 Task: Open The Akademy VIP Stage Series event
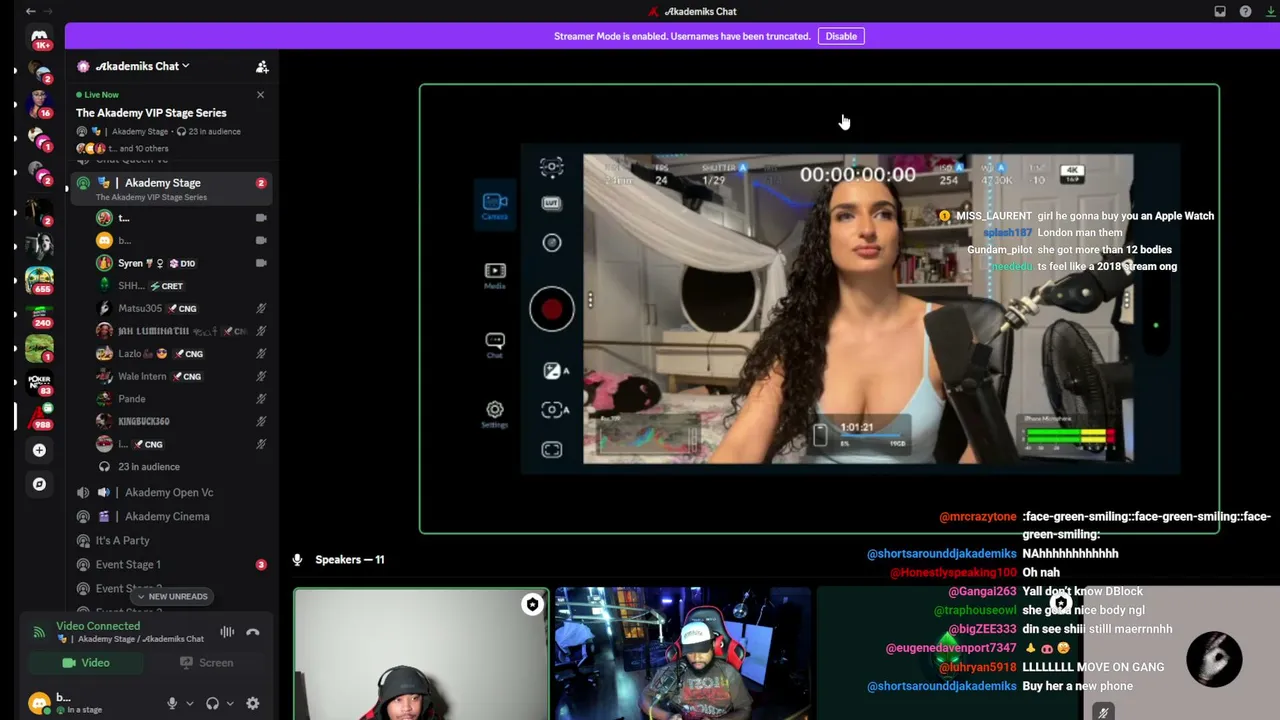tap(151, 113)
